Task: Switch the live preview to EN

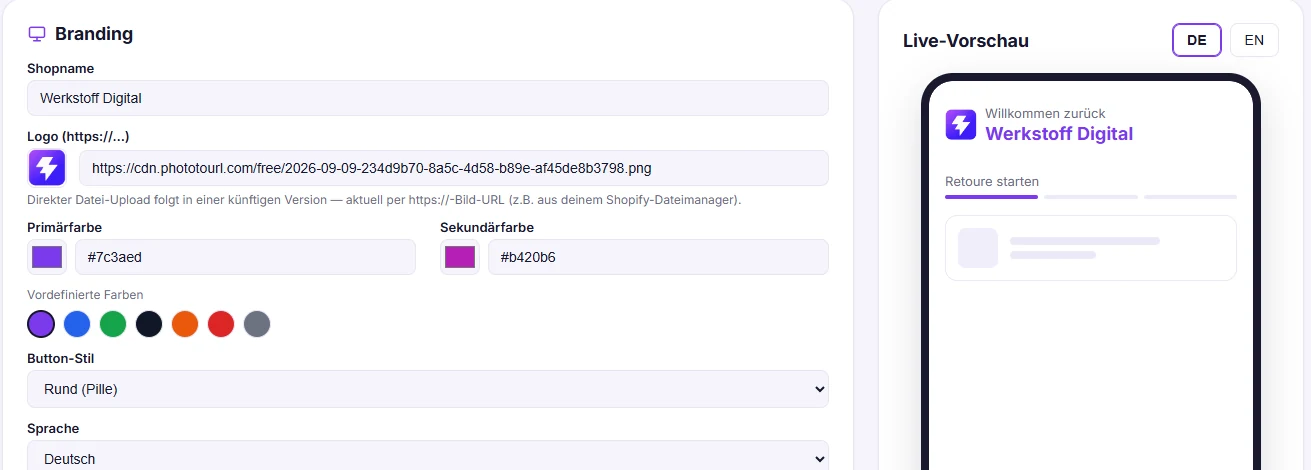Action: point(1254,40)
